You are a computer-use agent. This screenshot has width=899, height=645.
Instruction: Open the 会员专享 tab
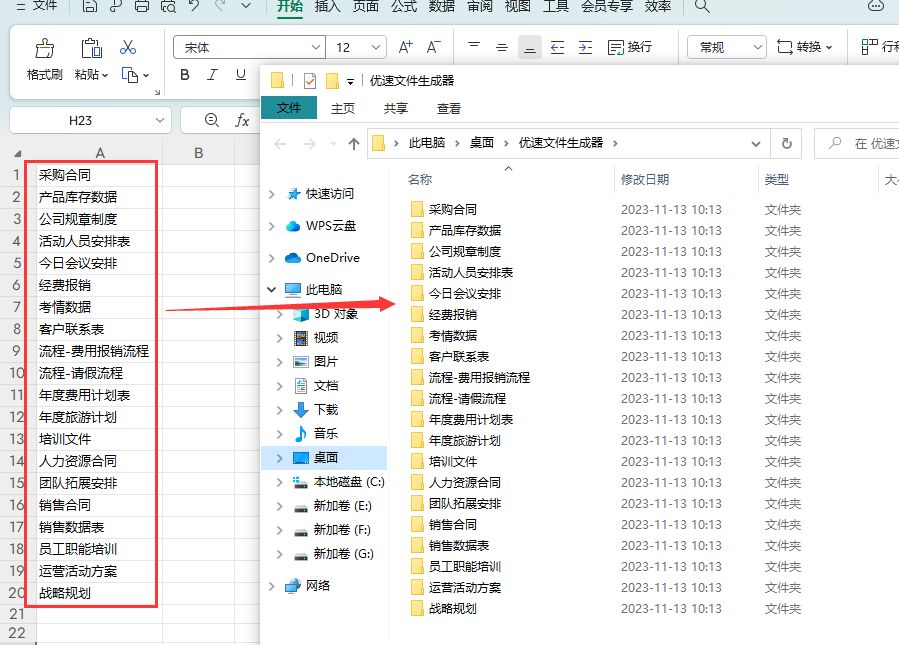click(607, 6)
